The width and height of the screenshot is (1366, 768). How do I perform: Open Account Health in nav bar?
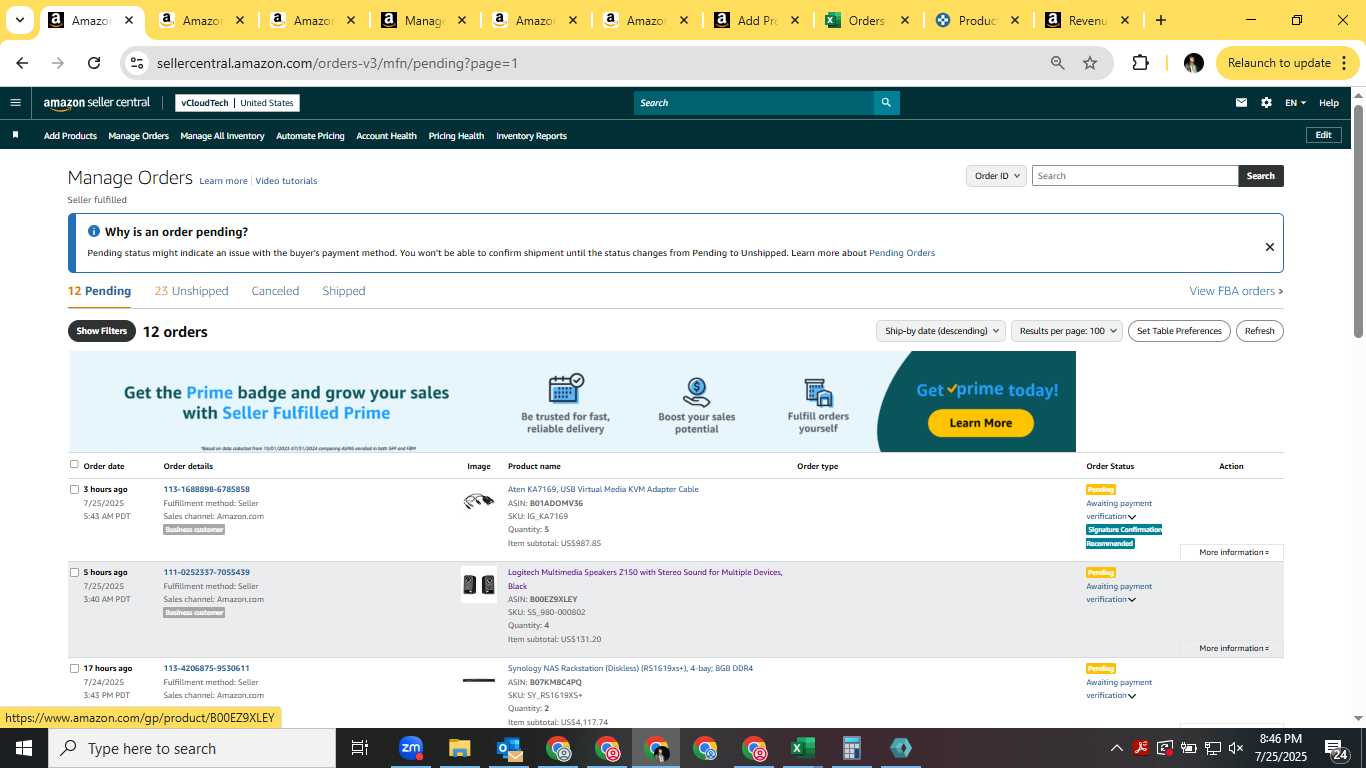click(386, 136)
